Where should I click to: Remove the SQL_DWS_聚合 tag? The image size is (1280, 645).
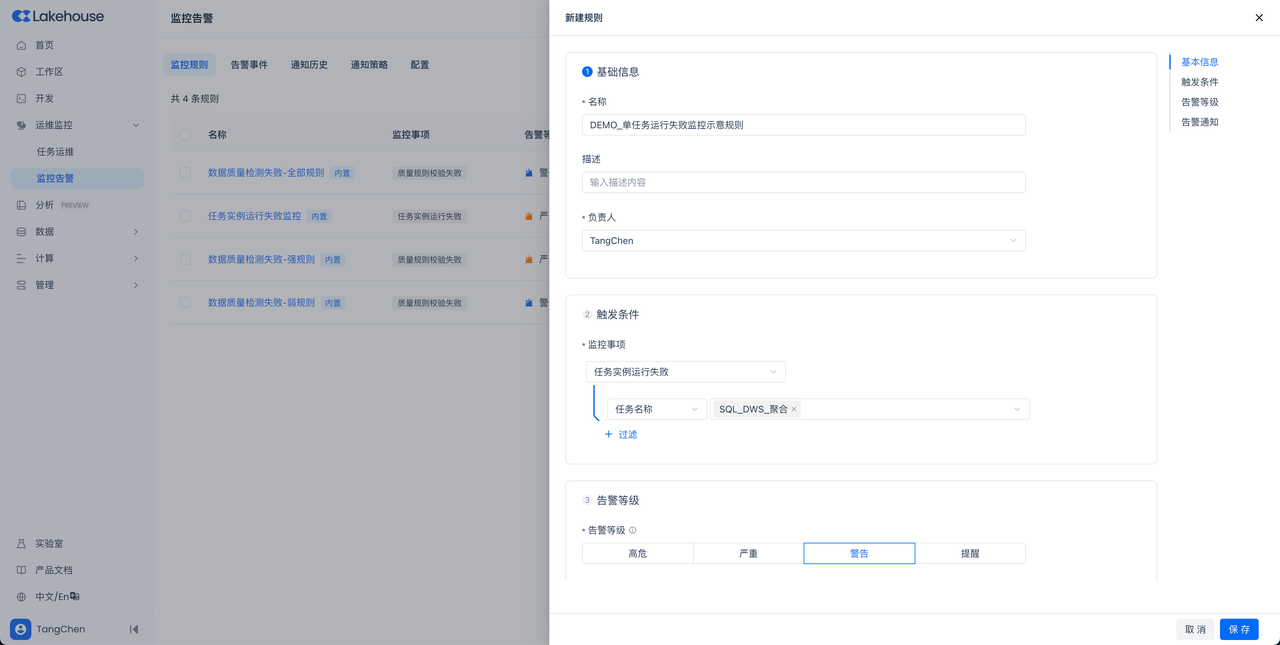click(794, 409)
